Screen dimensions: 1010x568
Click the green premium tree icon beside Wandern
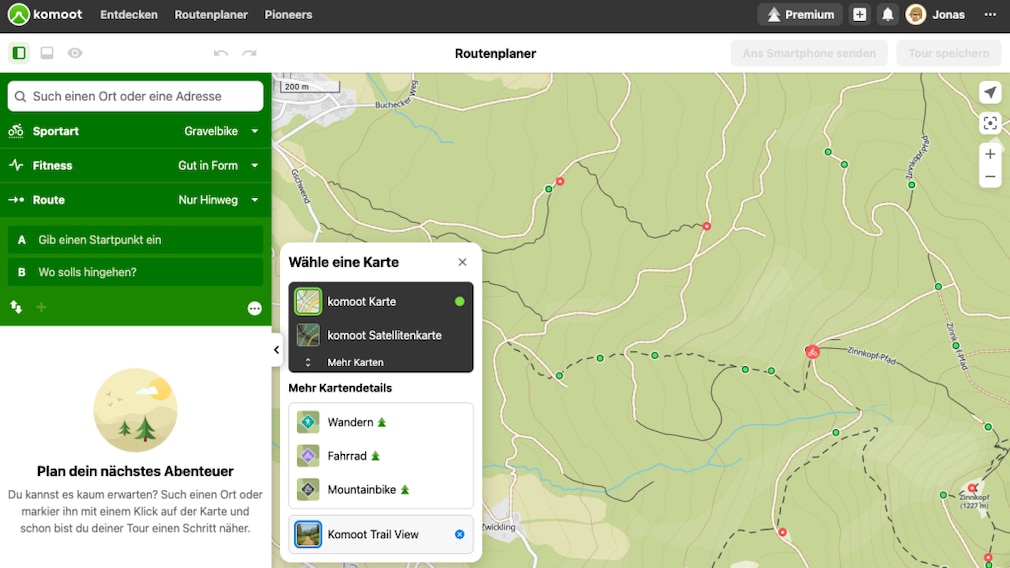pyautogui.click(x=381, y=422)
